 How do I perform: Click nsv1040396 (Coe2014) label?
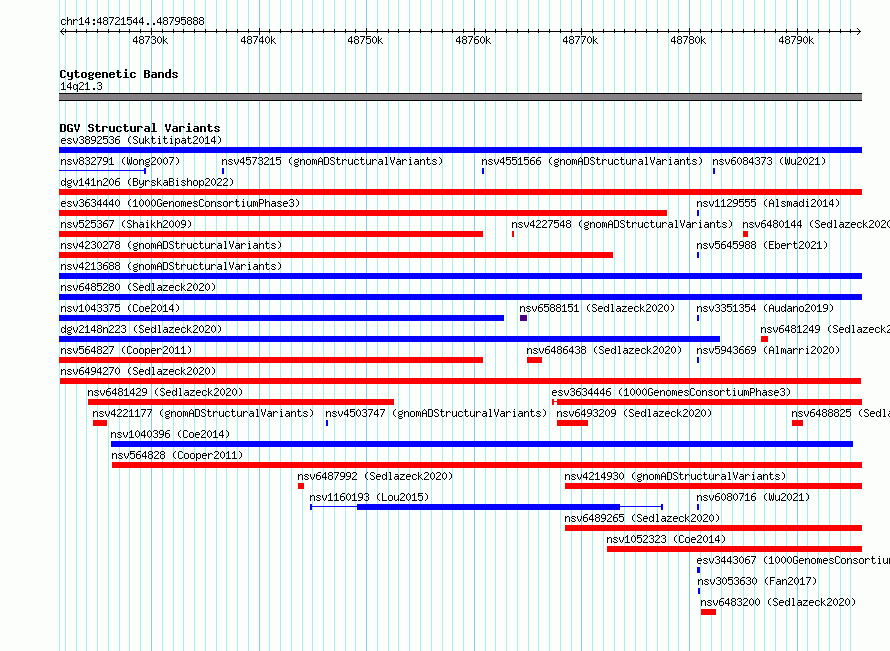coord(170,434)
